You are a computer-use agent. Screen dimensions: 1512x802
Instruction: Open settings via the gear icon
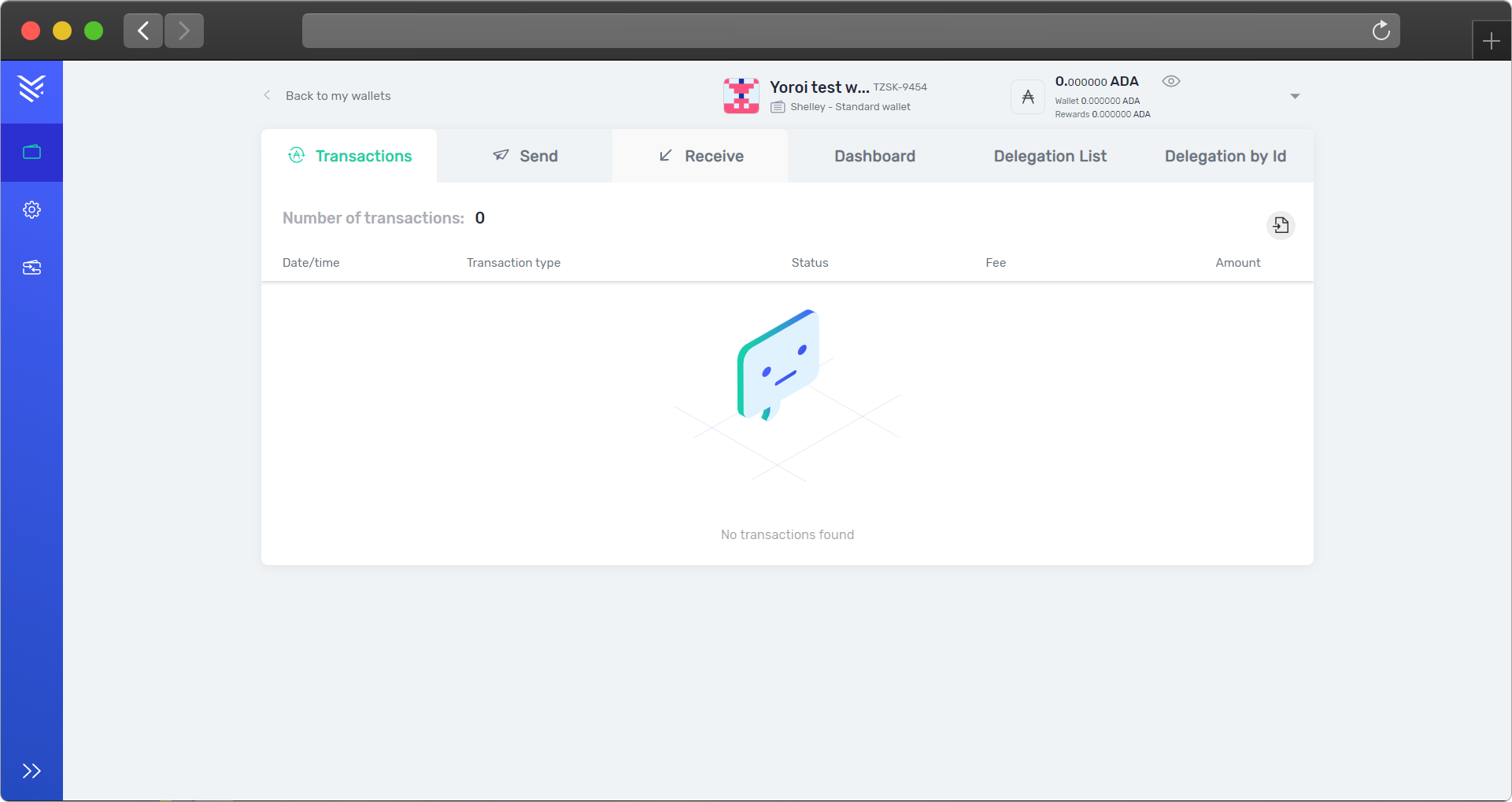pyautogui.click(x=31, y=210)
